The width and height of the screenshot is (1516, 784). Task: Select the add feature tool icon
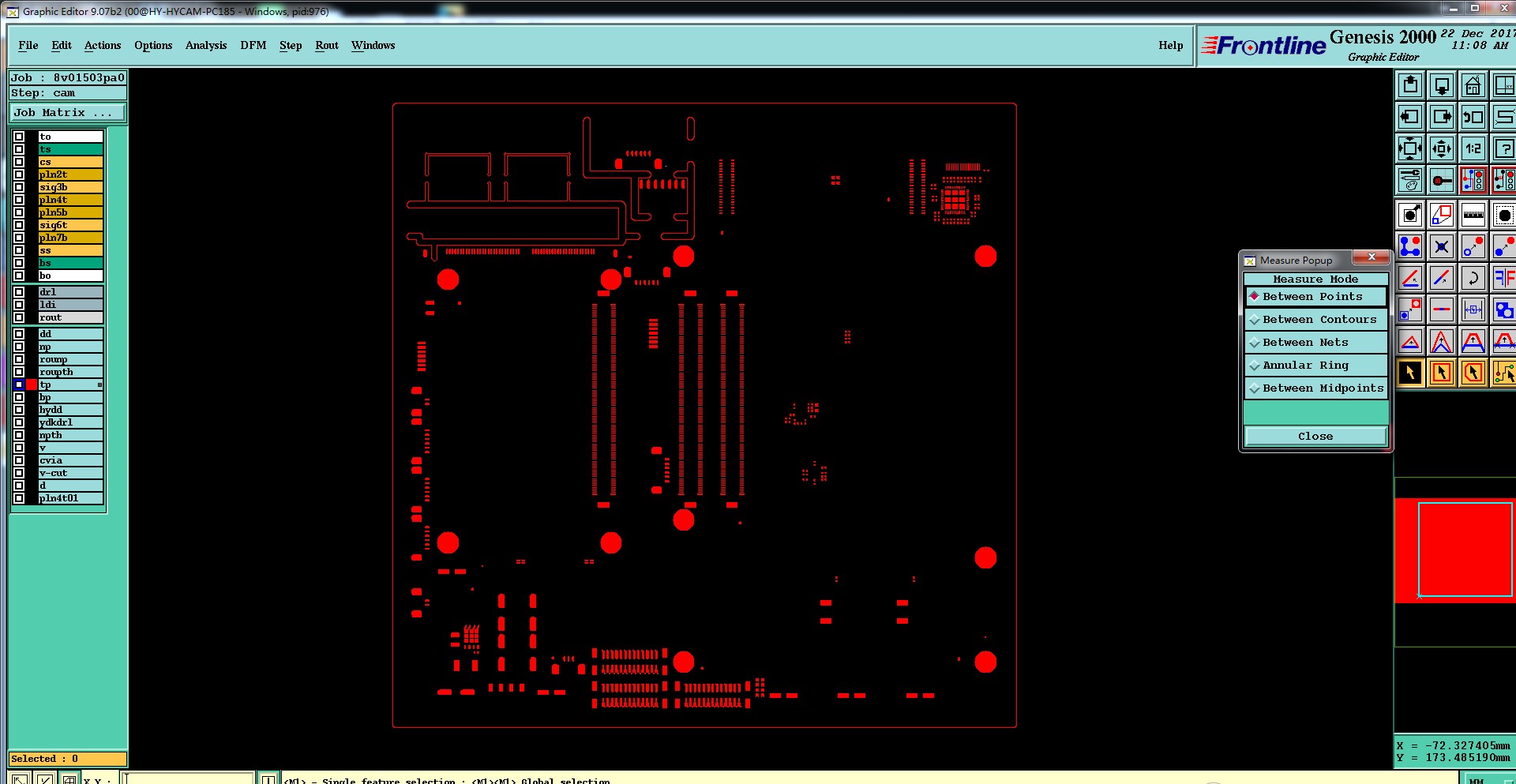1410,215
